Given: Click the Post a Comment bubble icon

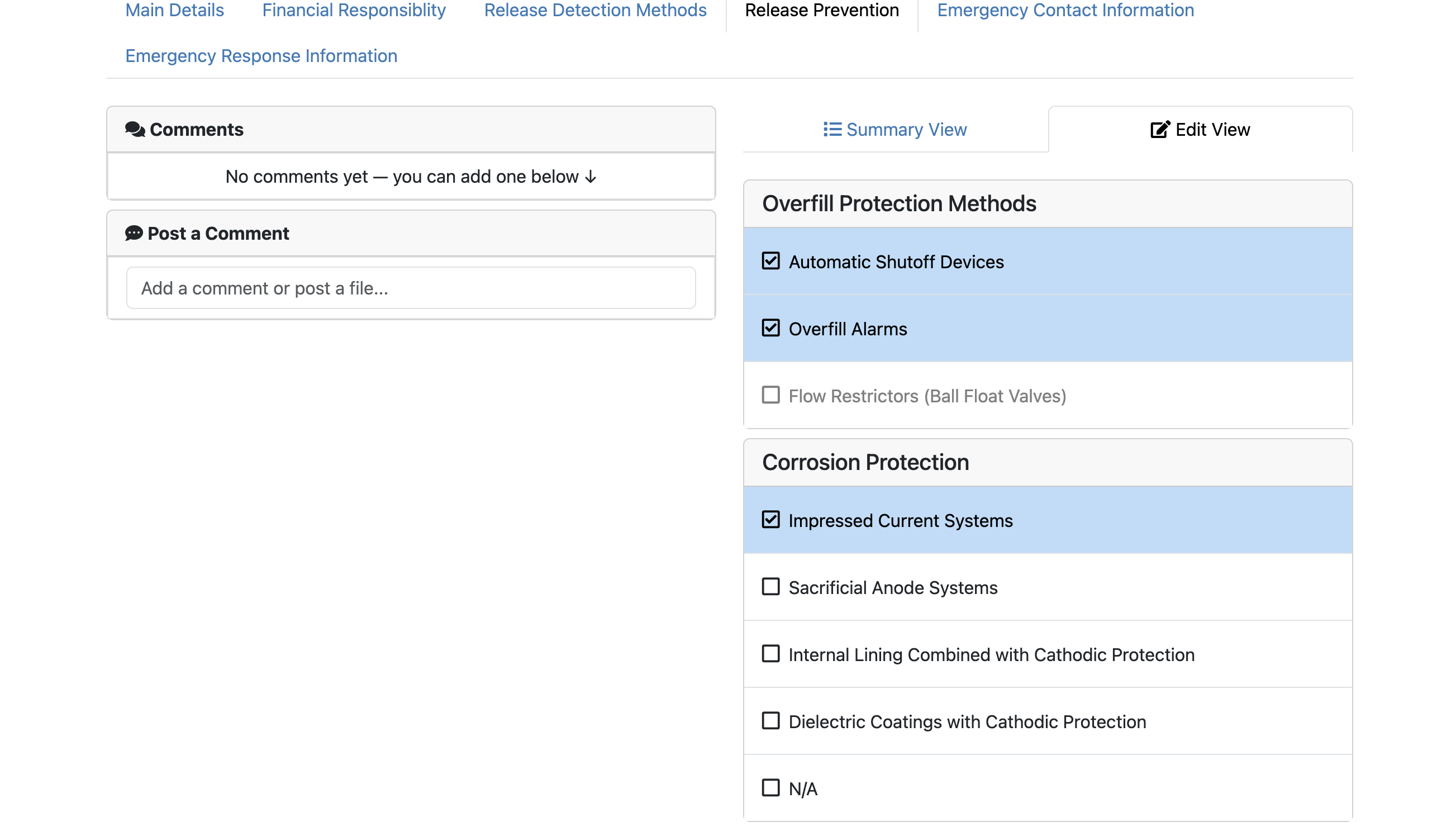Looking at the screenshot, I should click(x=134, y=233).
